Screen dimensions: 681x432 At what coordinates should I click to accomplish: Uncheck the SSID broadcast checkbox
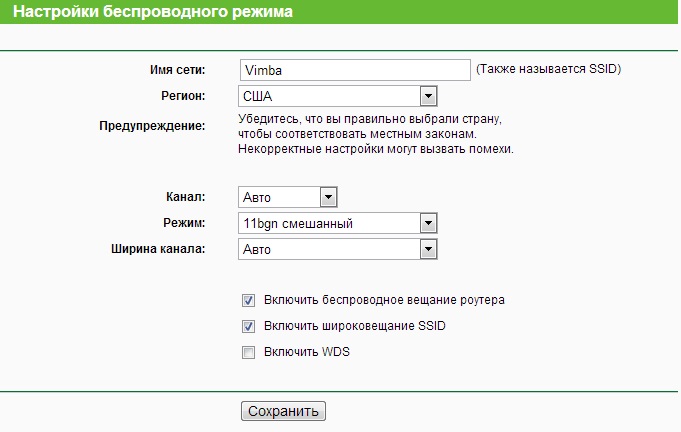point(247,326)
